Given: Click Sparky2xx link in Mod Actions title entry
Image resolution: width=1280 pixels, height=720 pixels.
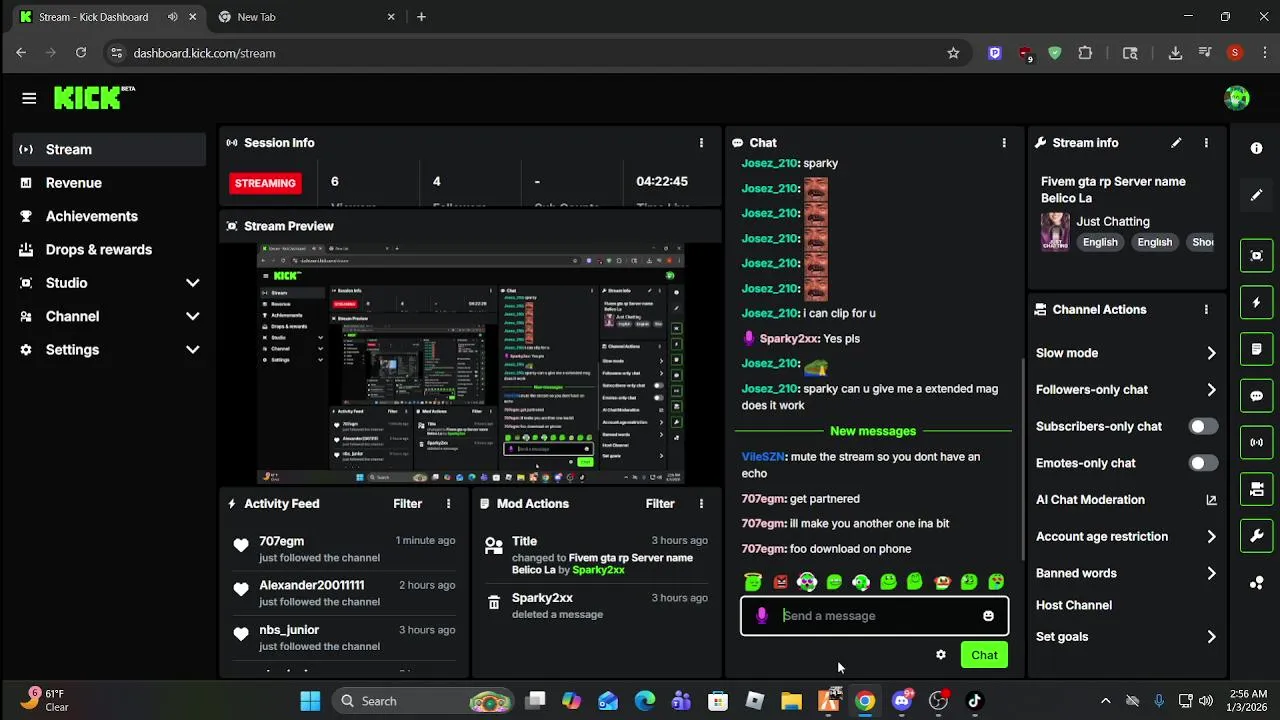Looking at the screenshot, I should click(598, 570).
